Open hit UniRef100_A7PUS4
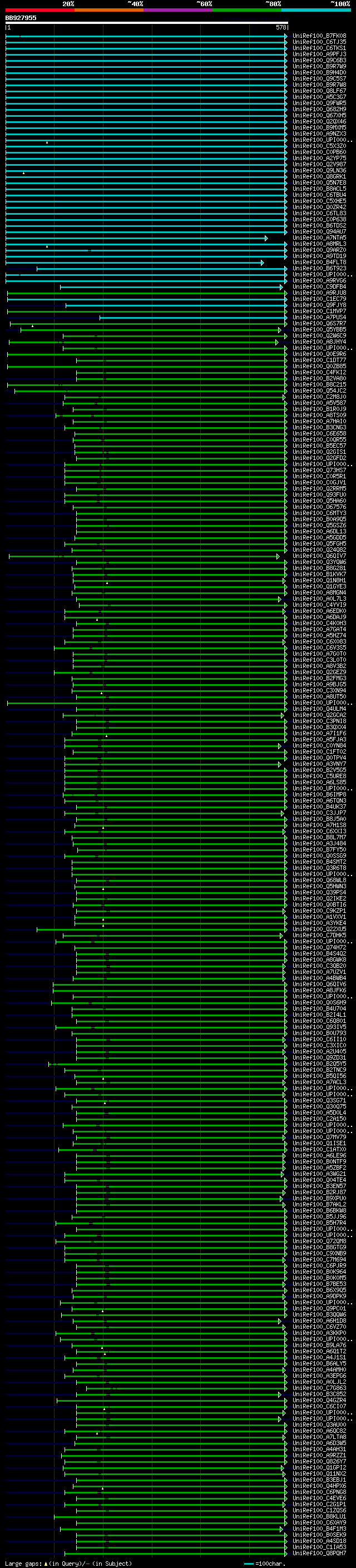The image size is (356, 1568). 319,317
